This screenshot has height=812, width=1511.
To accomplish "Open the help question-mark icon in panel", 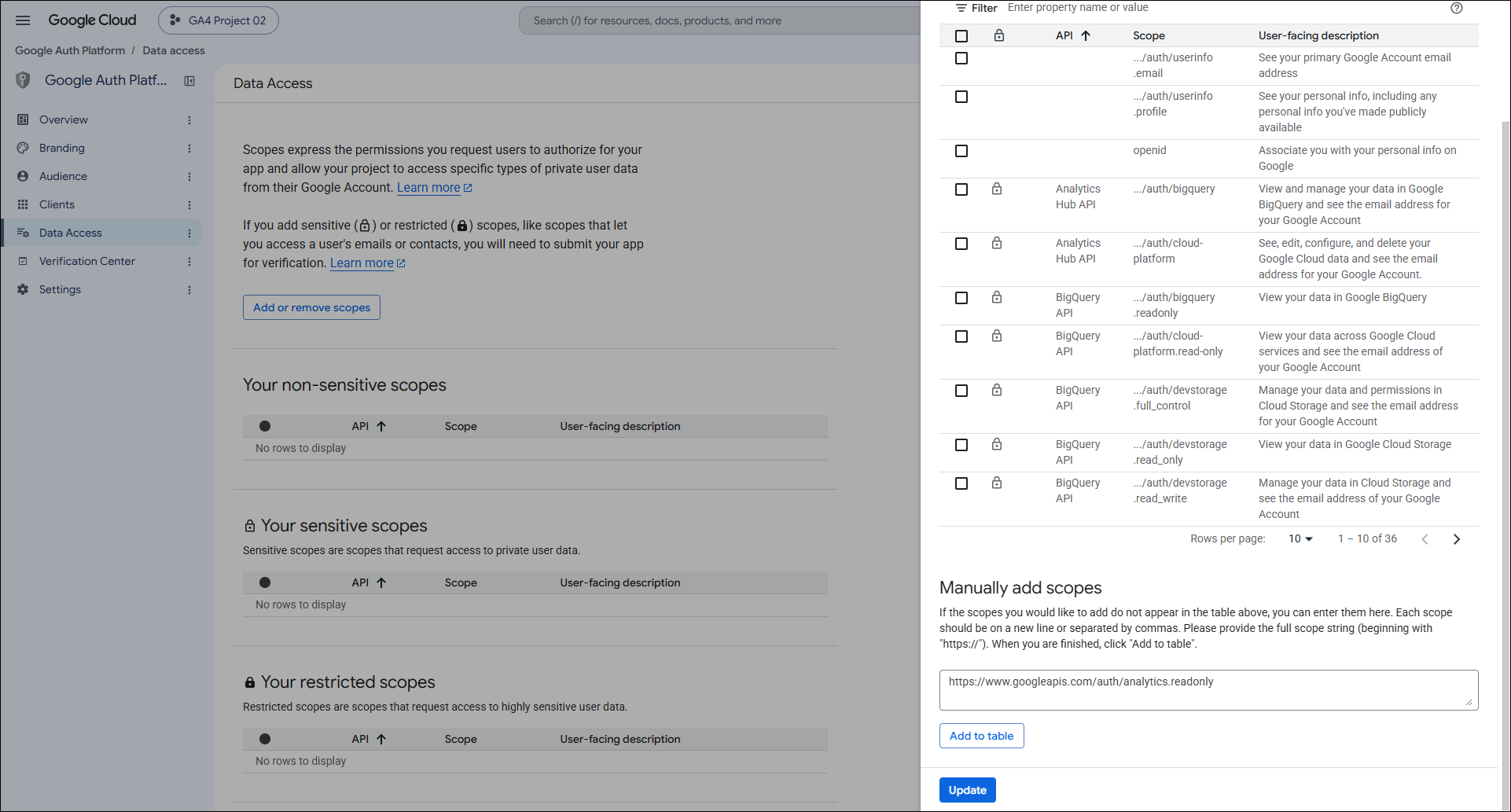I will tap(1457, 8).
